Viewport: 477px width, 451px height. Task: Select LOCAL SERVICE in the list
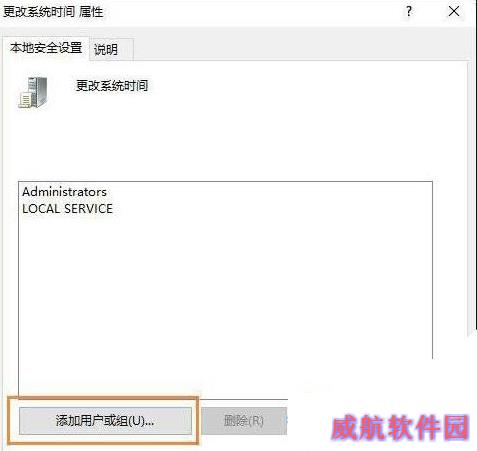67,209
